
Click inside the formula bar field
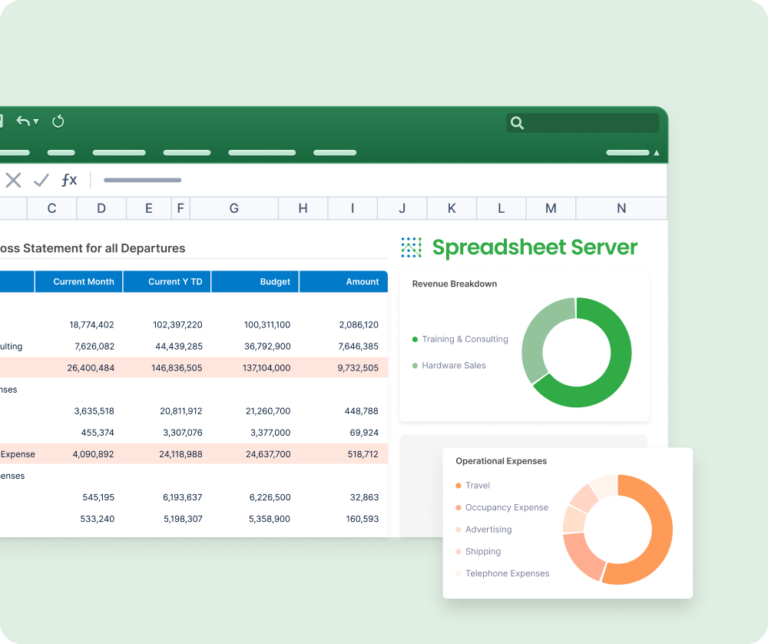click(x=143, y=180)
